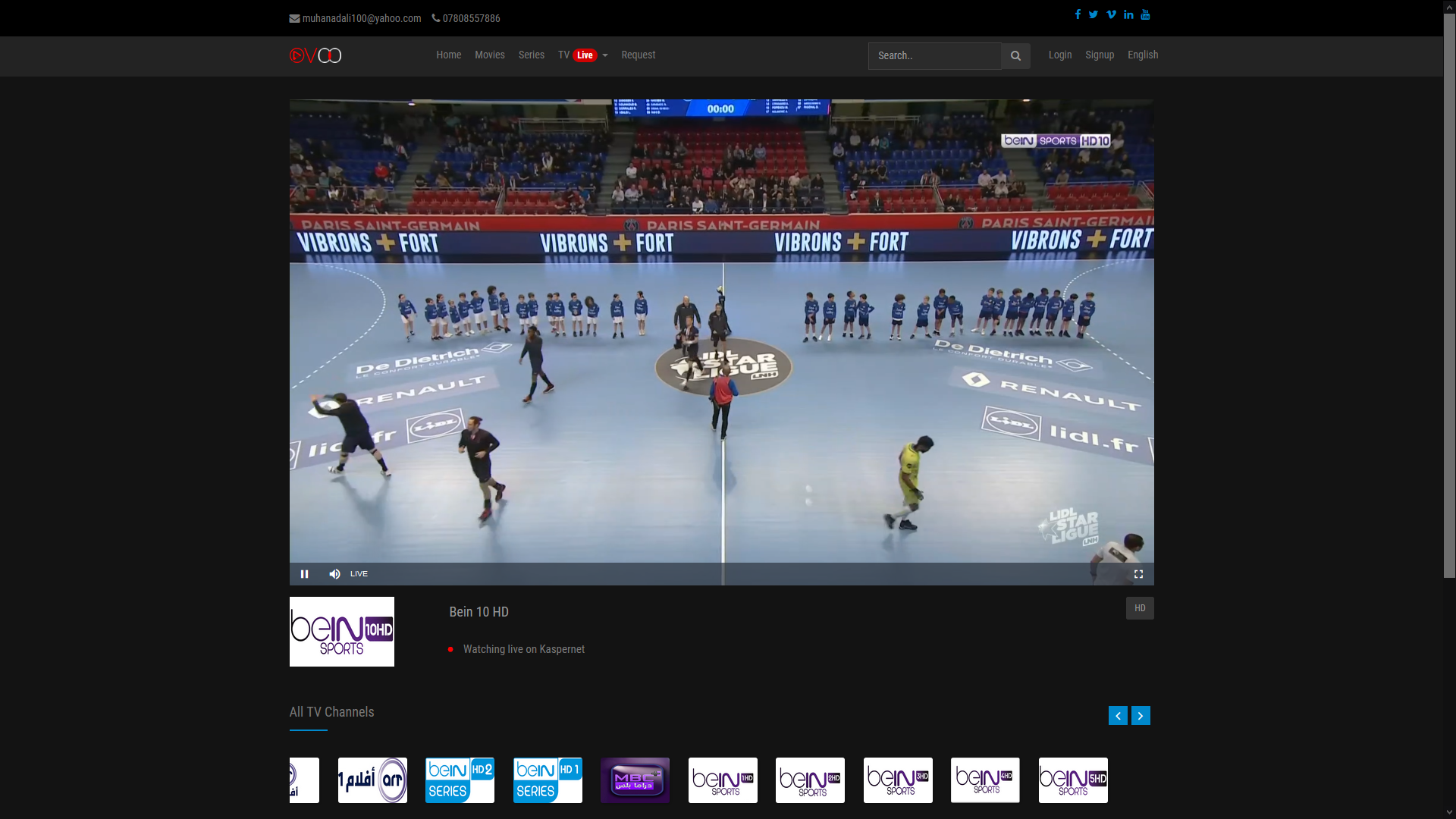Go to the Movies menu item
The image size is (1456, 819).
tap(489, 55)
